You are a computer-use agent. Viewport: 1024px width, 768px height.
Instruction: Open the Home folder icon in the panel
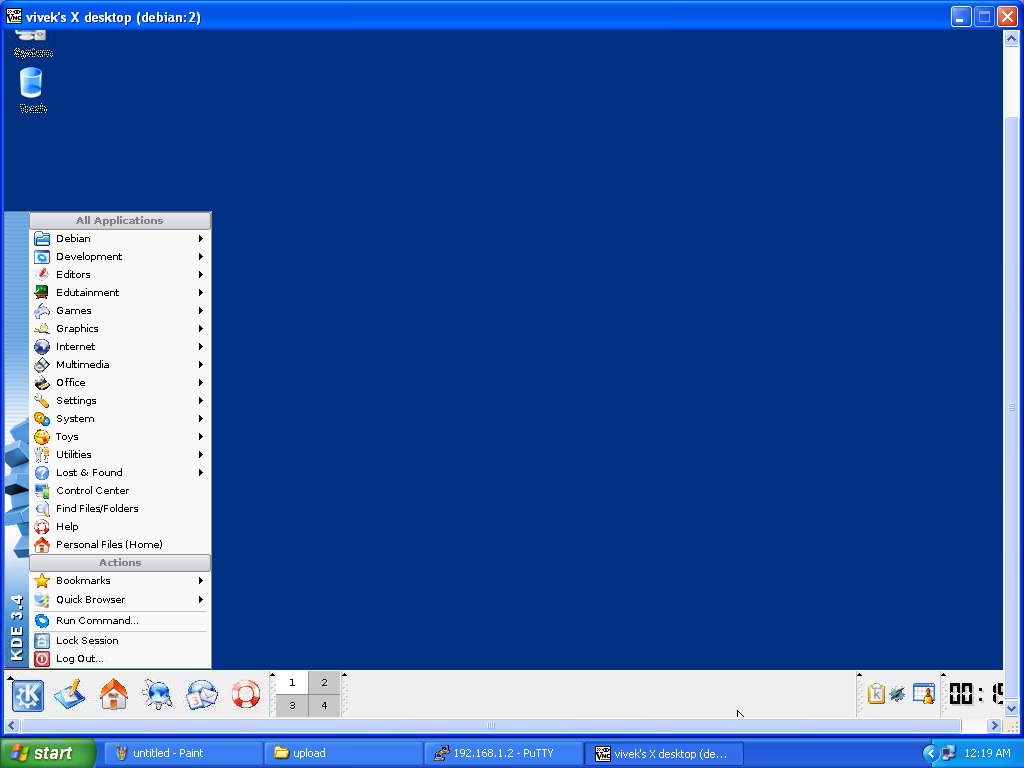tap(114, 694)
